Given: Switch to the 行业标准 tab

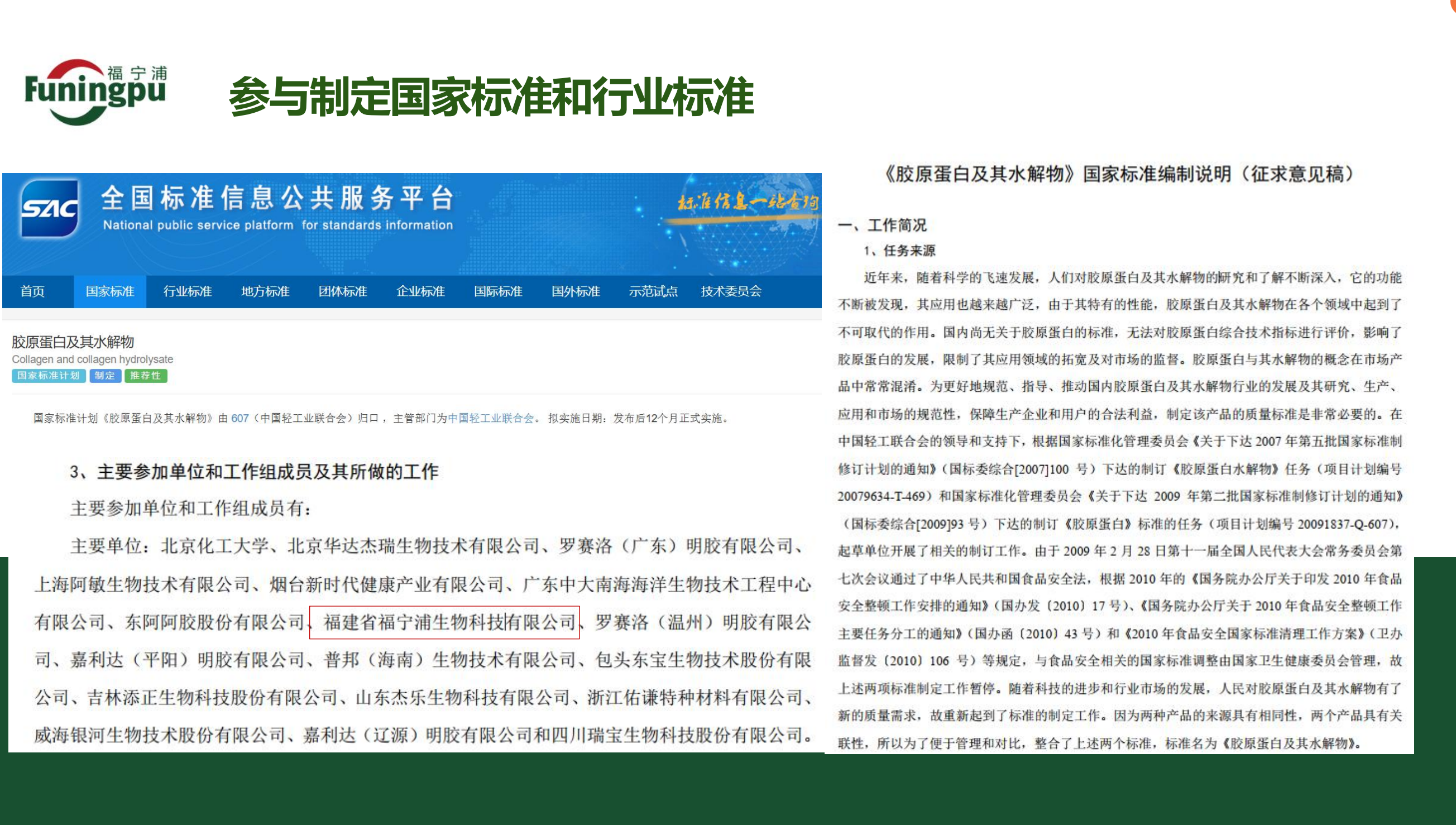Looking at the screenshot, I should tap(188, 291).
